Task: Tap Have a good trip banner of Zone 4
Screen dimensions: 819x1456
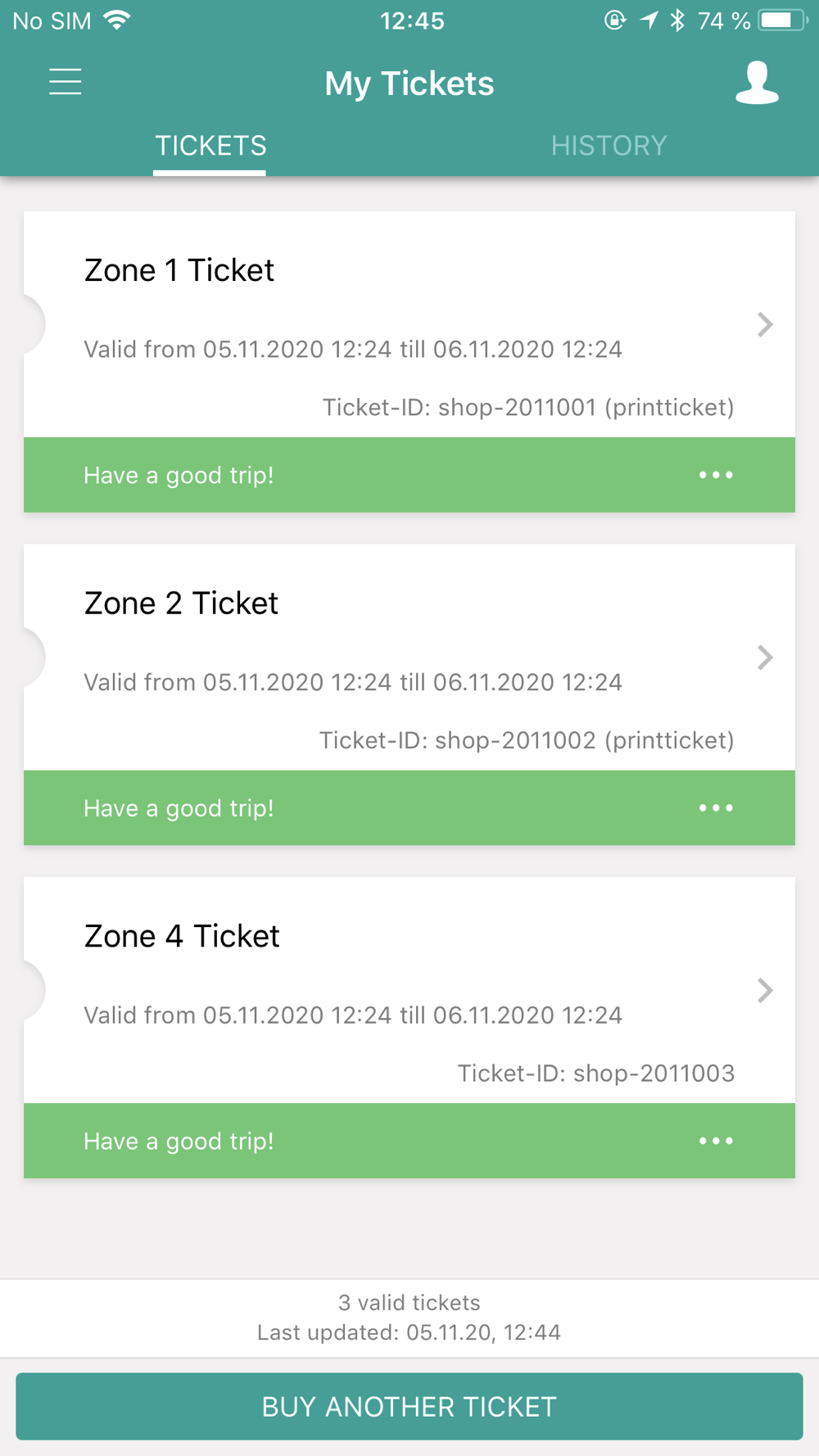Action: tap(409, 1141)
